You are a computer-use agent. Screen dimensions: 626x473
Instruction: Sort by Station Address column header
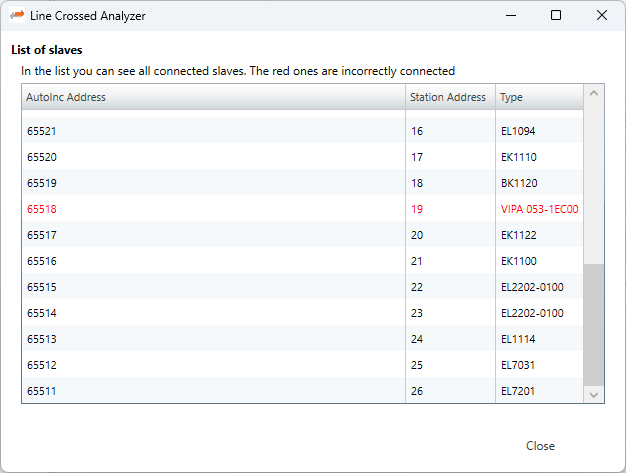pos(448,97)
